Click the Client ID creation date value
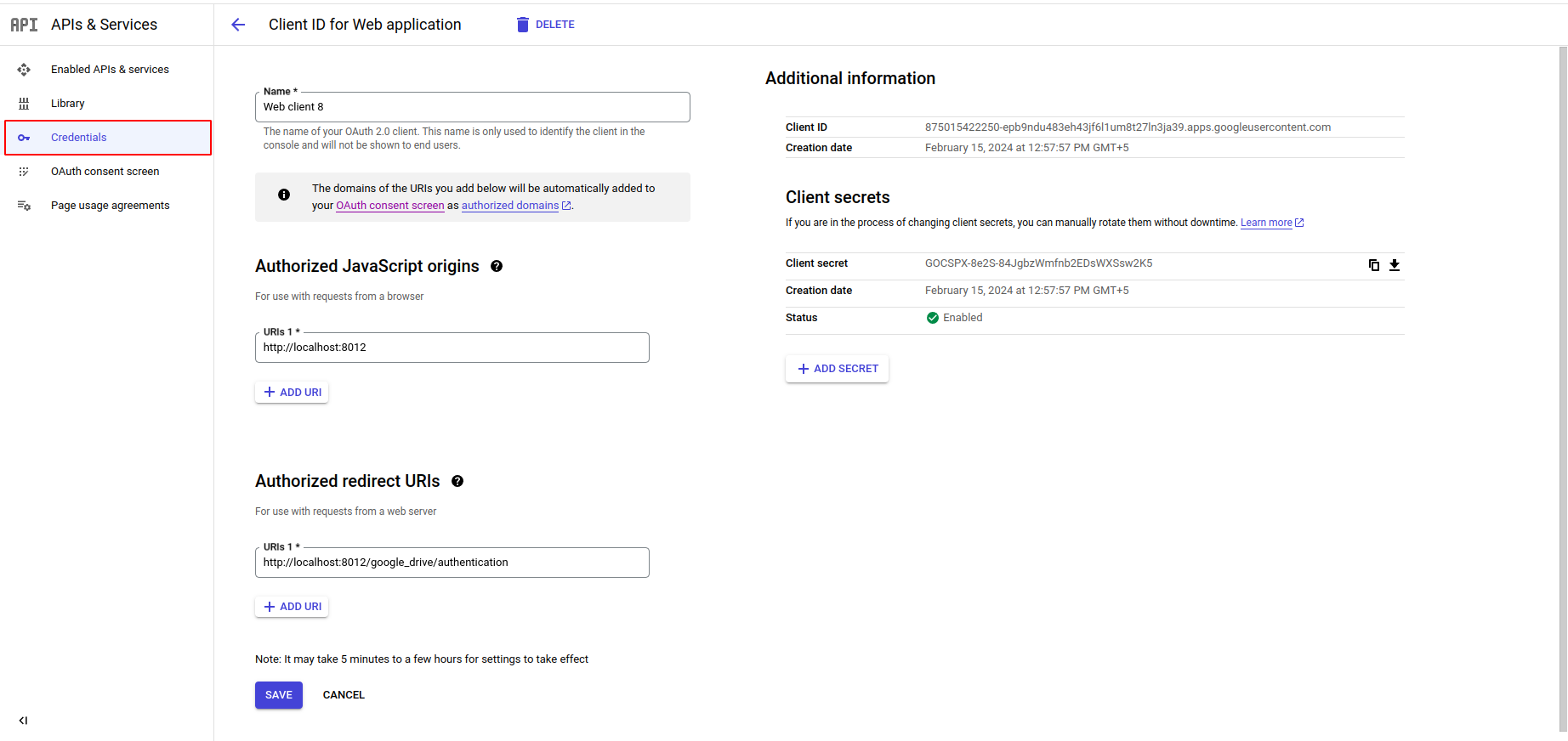Viewport: 1568px width, 741px height. coord(1026,148)
